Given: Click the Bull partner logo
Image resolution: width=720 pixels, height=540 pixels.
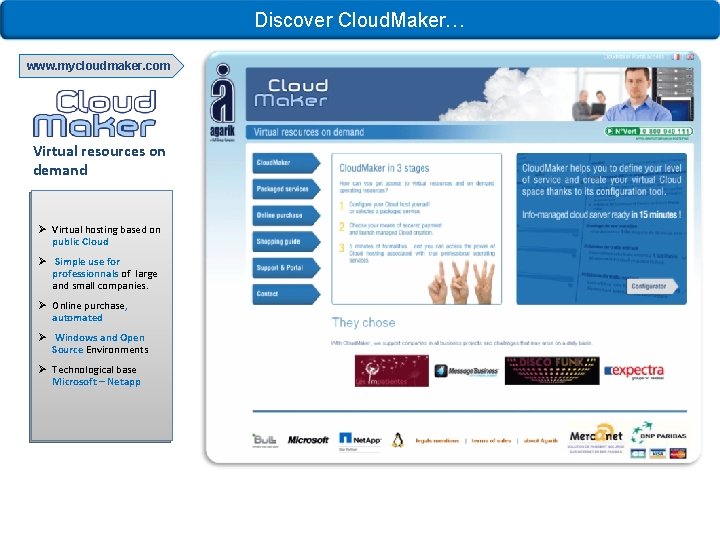Looking at the screenshot, I should click(265, 440).
